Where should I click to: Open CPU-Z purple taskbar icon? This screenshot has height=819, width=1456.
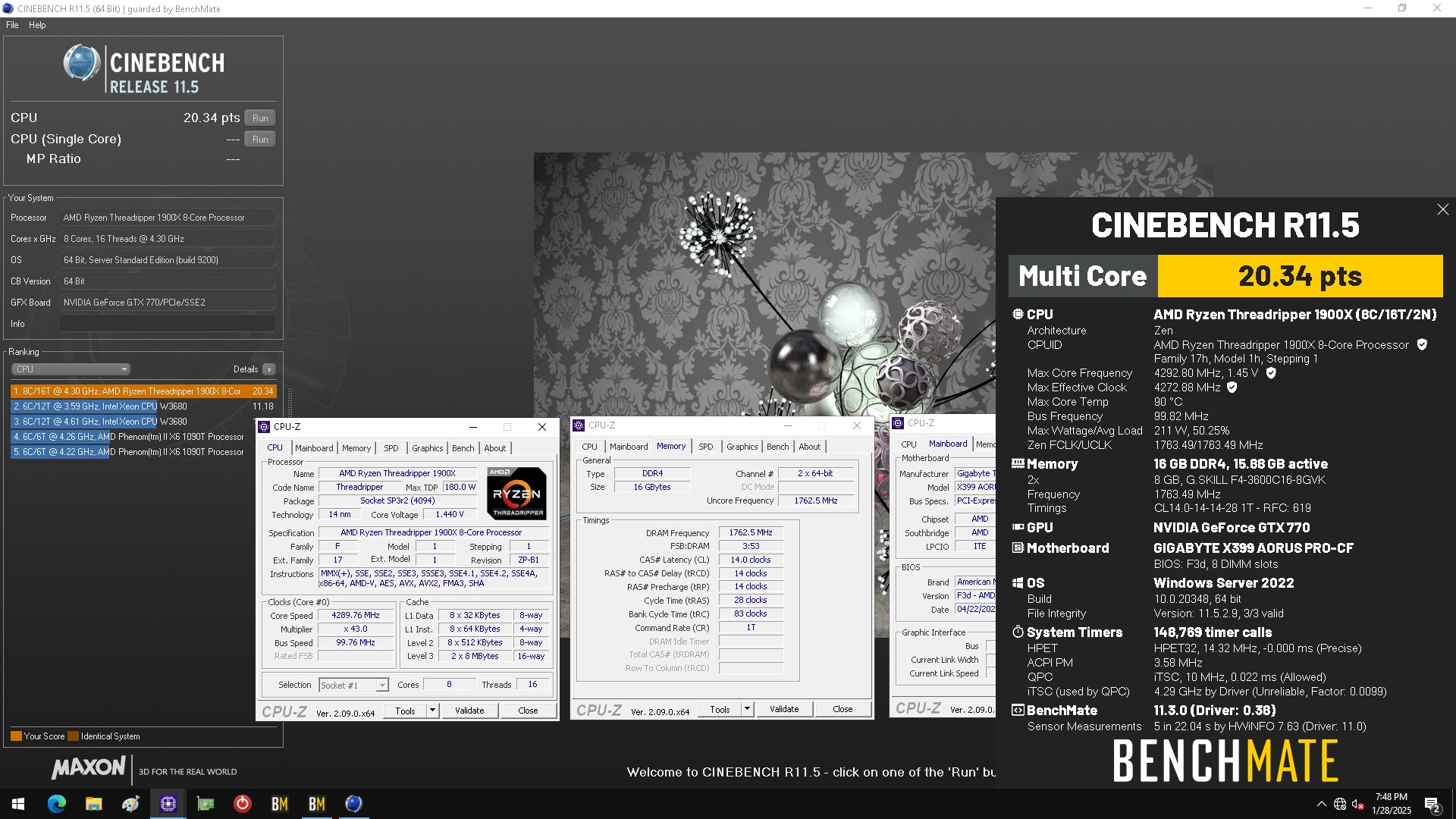168,804
